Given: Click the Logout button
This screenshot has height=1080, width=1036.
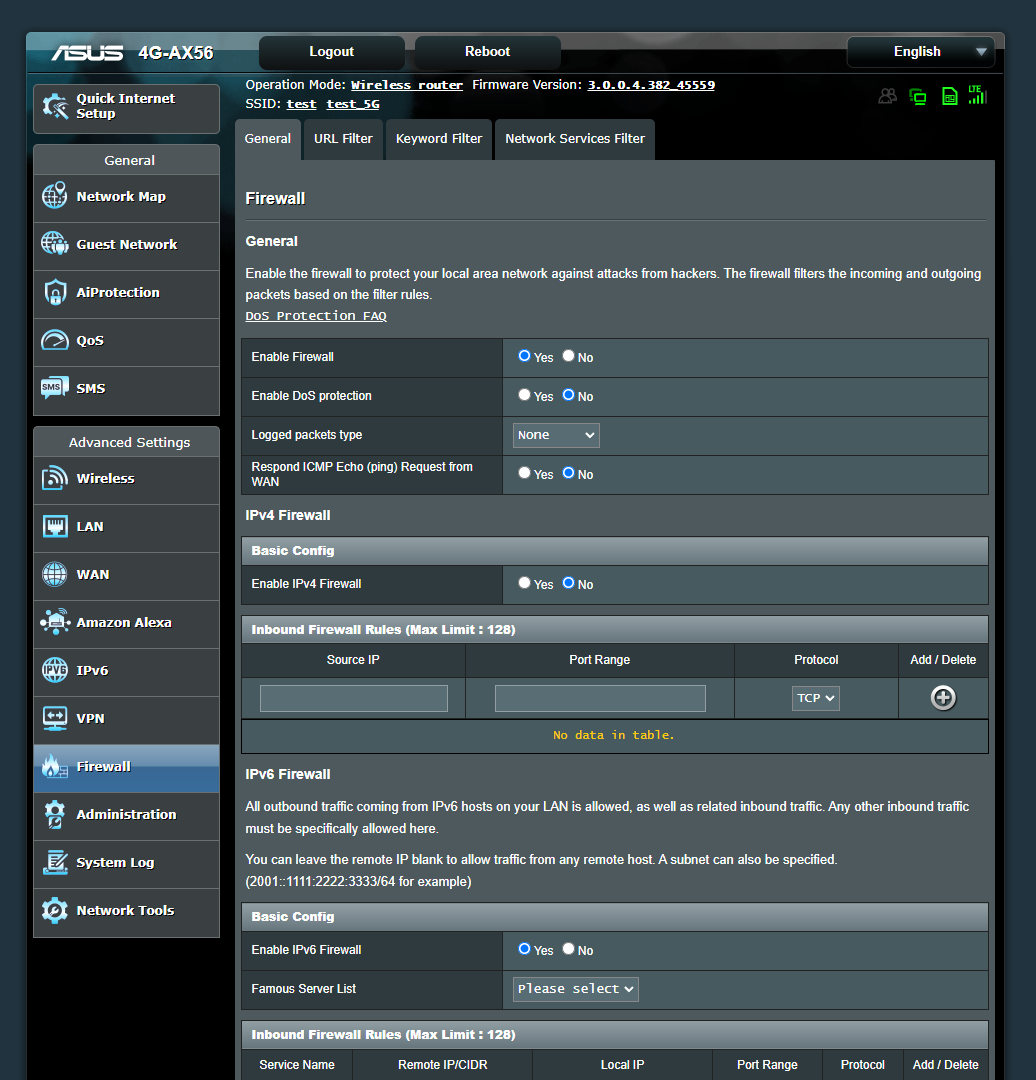Looking at the screenshot, I should (x=331, y=52).
